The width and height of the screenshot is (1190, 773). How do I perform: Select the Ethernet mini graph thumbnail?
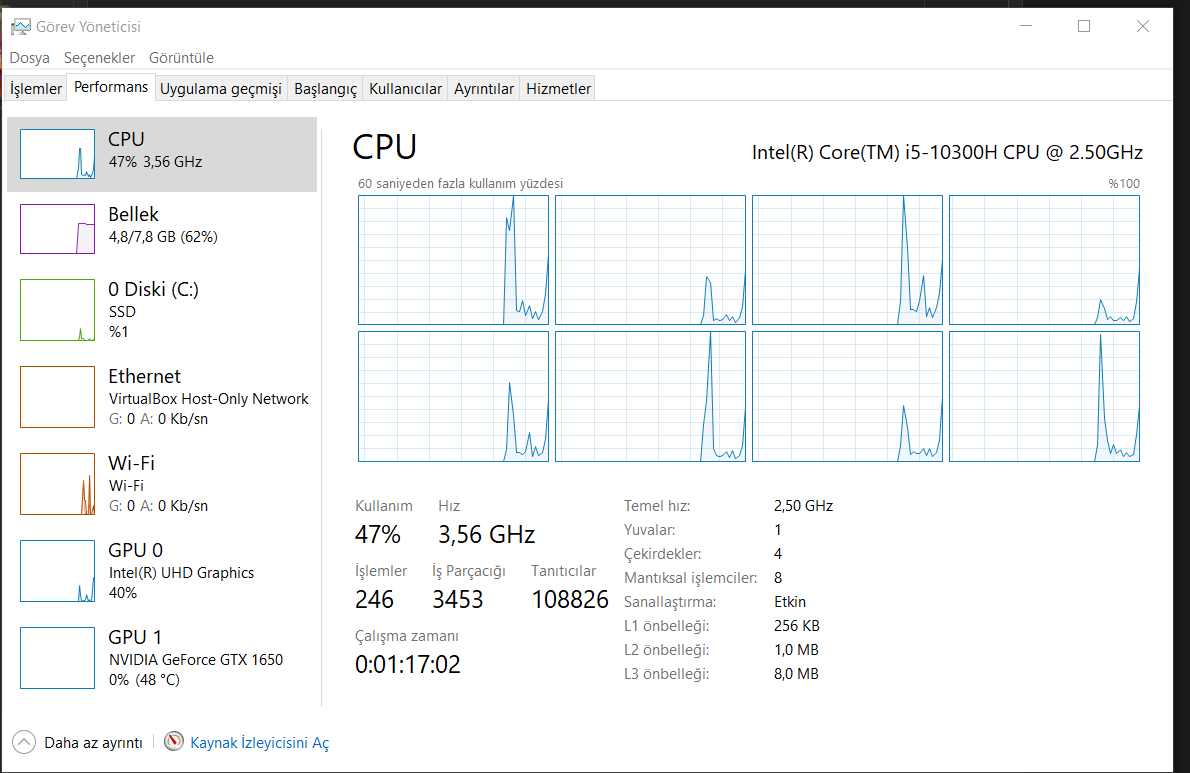(58, 397)
